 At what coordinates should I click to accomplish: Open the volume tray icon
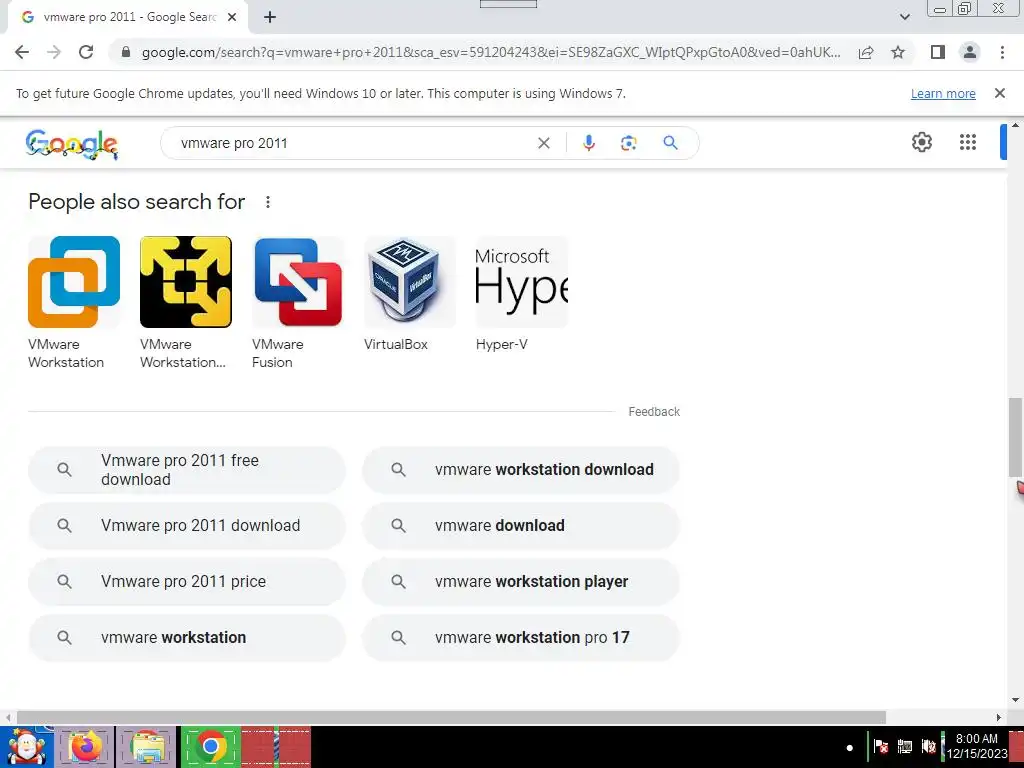click(929, 746)
